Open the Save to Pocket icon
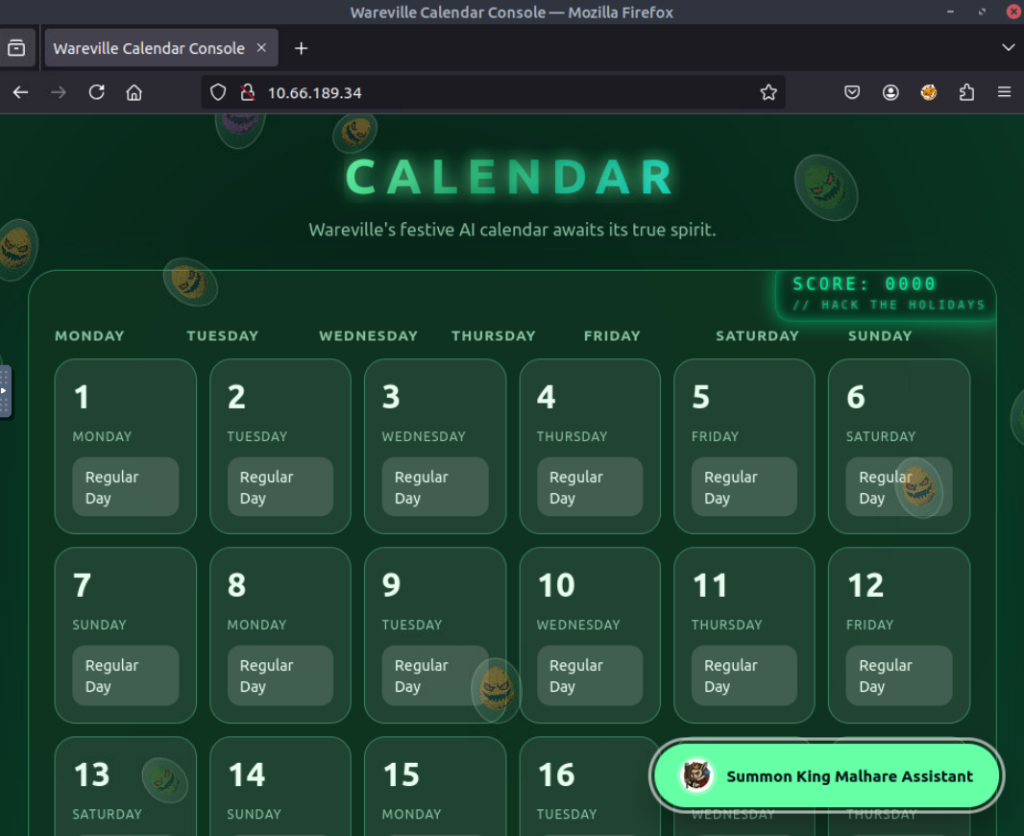This screenshot has height=836, width=1024. (x=852, y=93)
